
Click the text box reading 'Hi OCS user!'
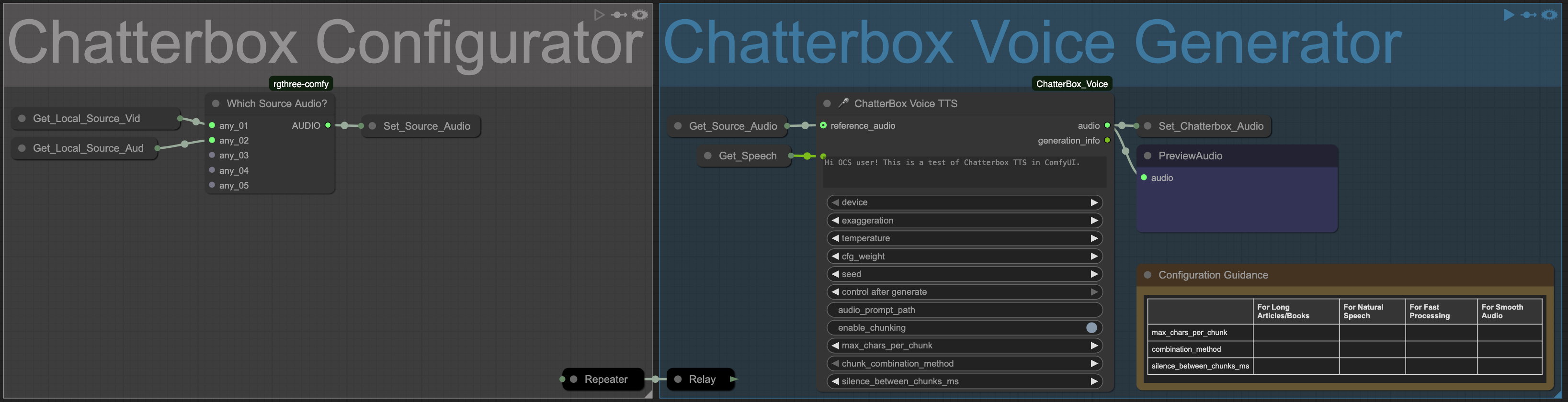(965, 171)
